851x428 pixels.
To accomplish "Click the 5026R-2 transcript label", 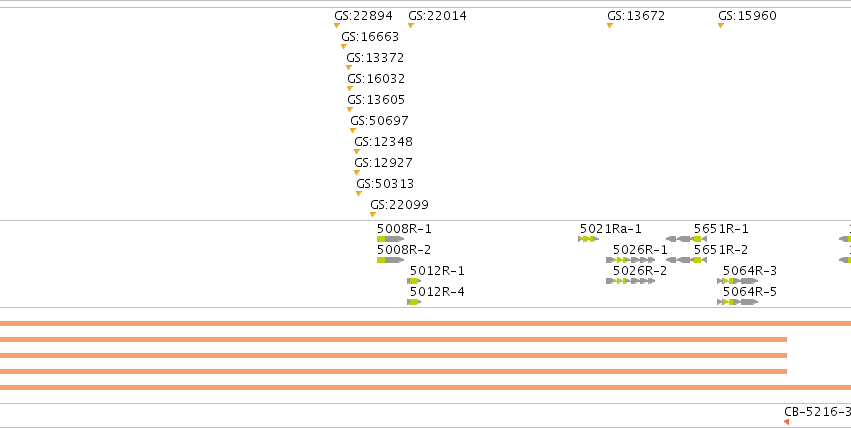I will pos(640,271).
